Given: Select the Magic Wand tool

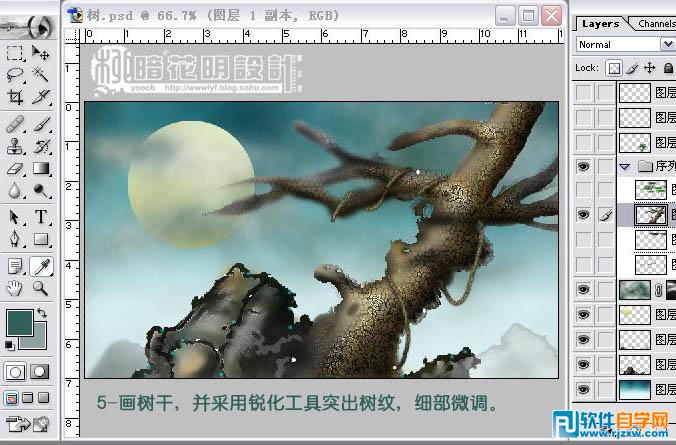Looking at the screenshot, I should pos(41,75).
